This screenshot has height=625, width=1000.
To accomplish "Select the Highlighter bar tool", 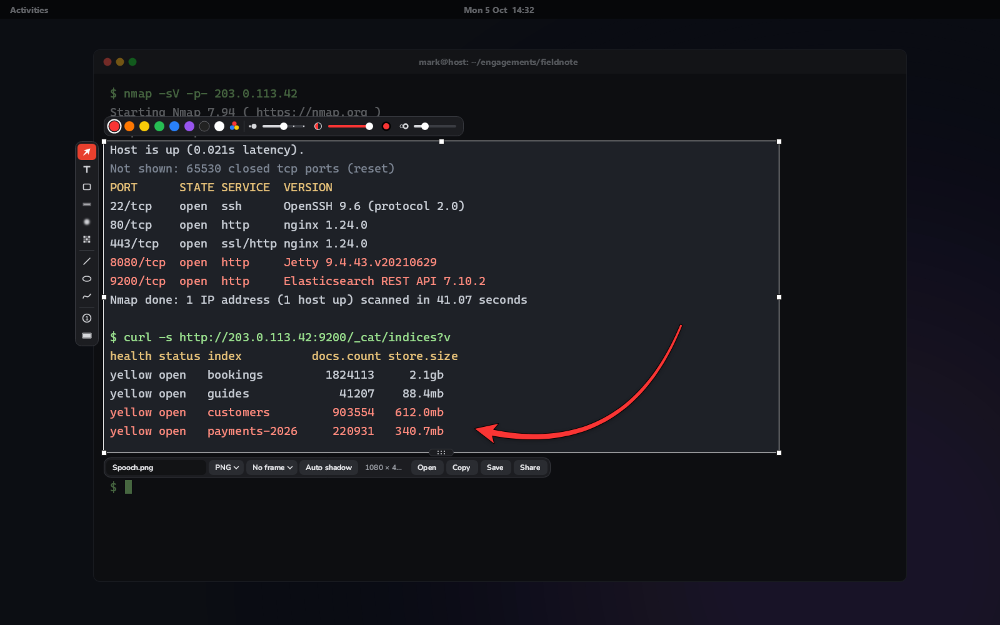I will click(87, 205).
